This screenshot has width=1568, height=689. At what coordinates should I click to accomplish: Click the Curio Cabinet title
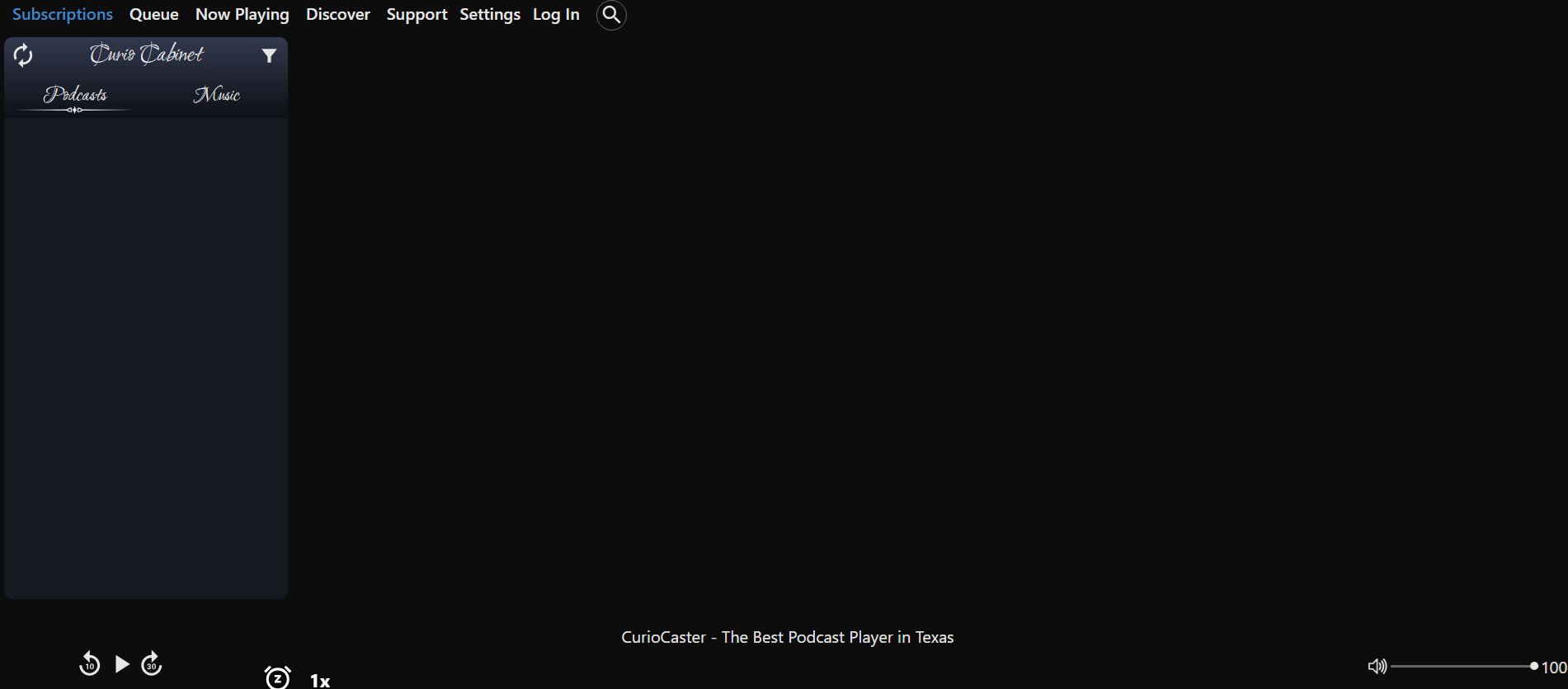(147, 54)
